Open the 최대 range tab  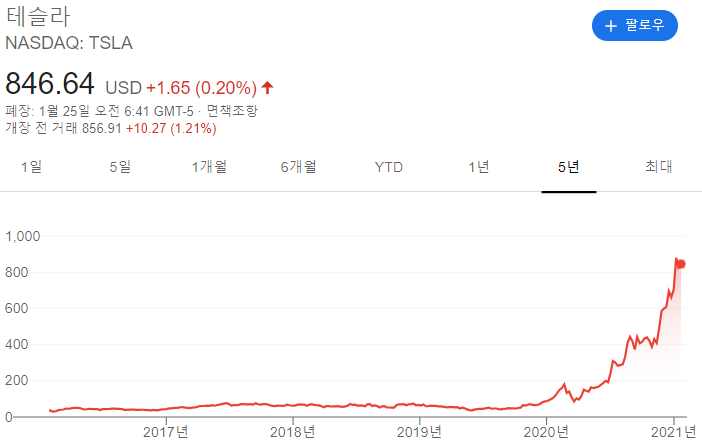659,167
